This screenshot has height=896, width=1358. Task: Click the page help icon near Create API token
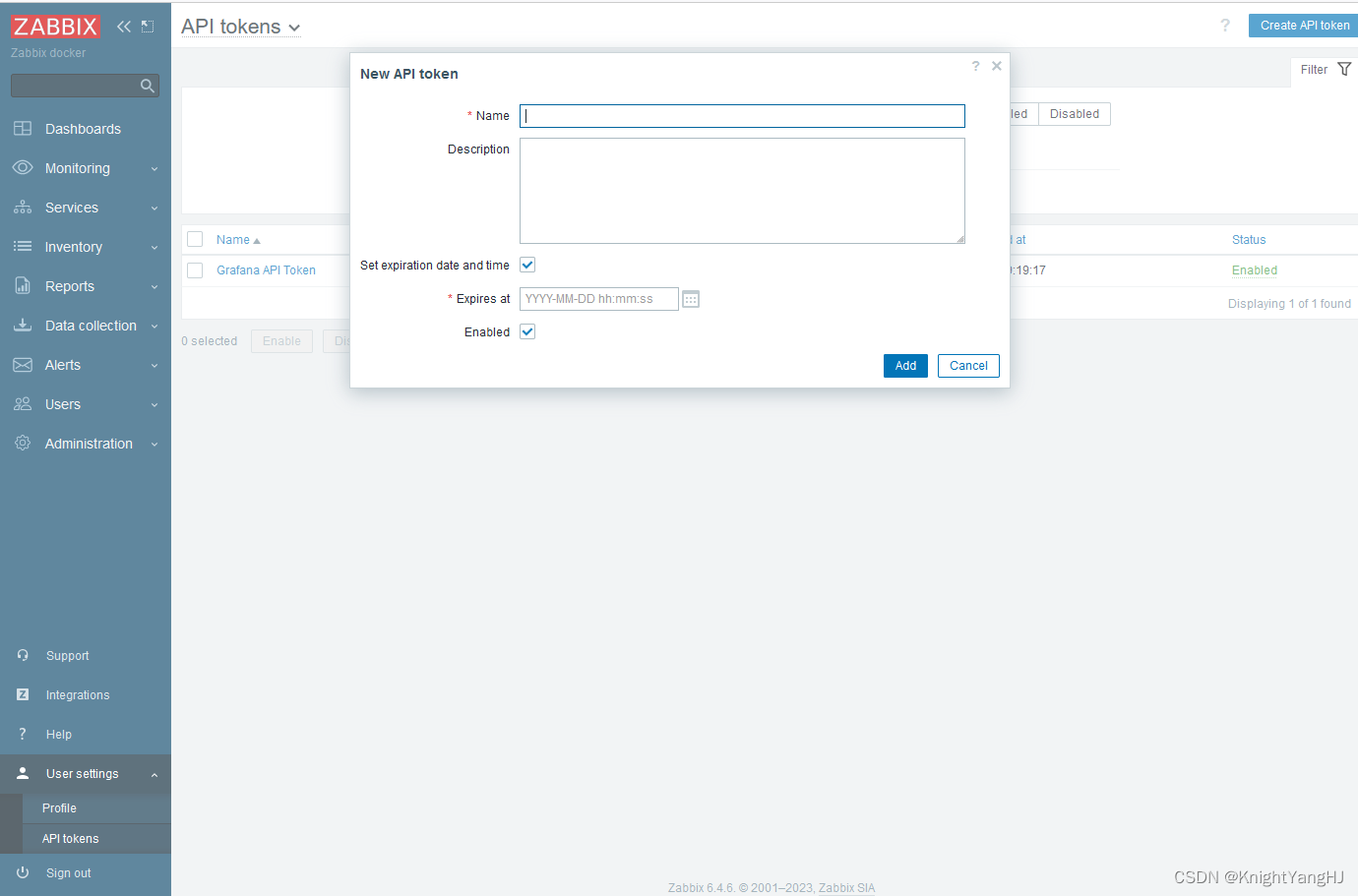pyautogui.click(x=1225, y=26)
